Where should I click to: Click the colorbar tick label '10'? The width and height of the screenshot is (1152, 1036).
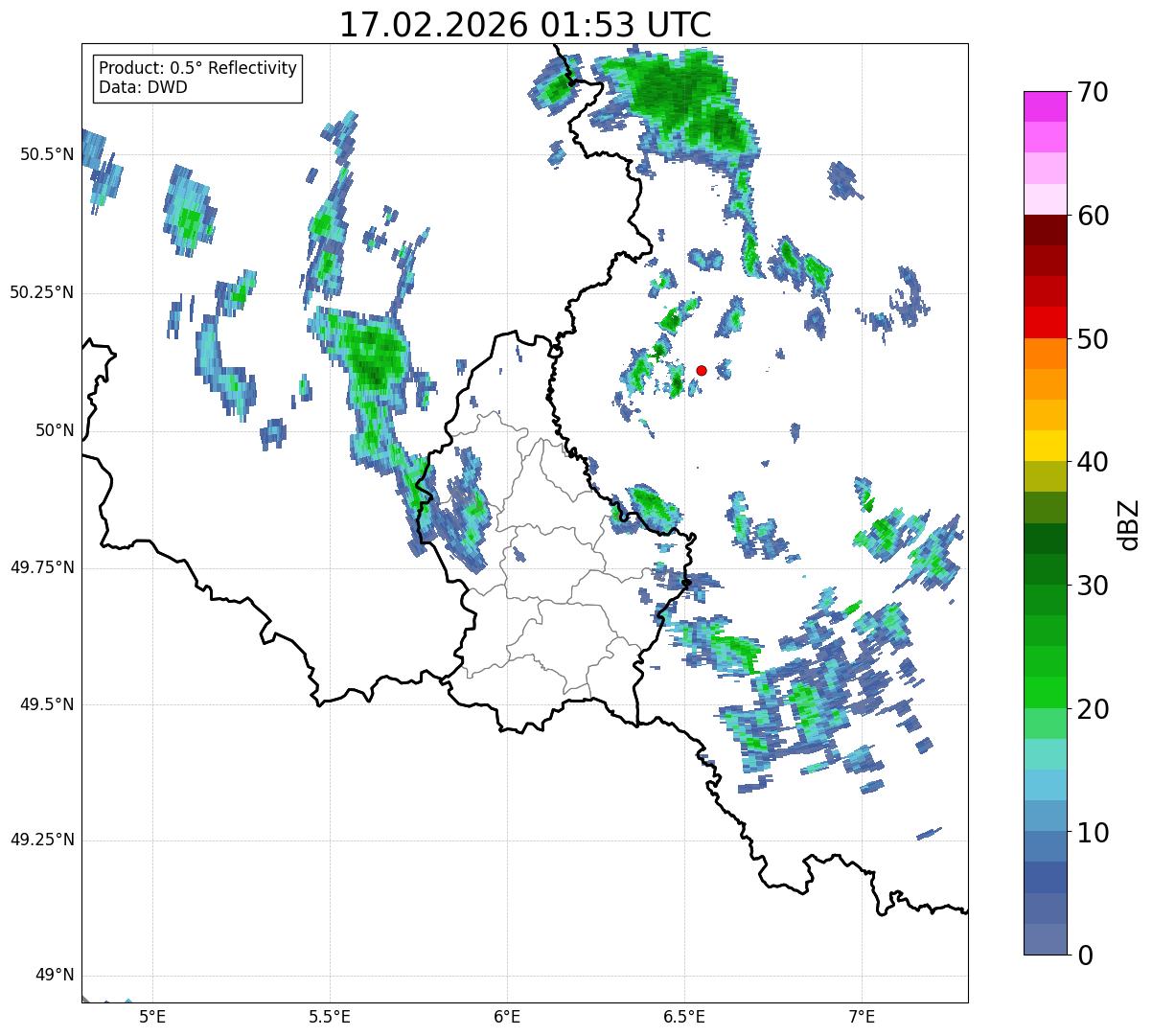1092,832
